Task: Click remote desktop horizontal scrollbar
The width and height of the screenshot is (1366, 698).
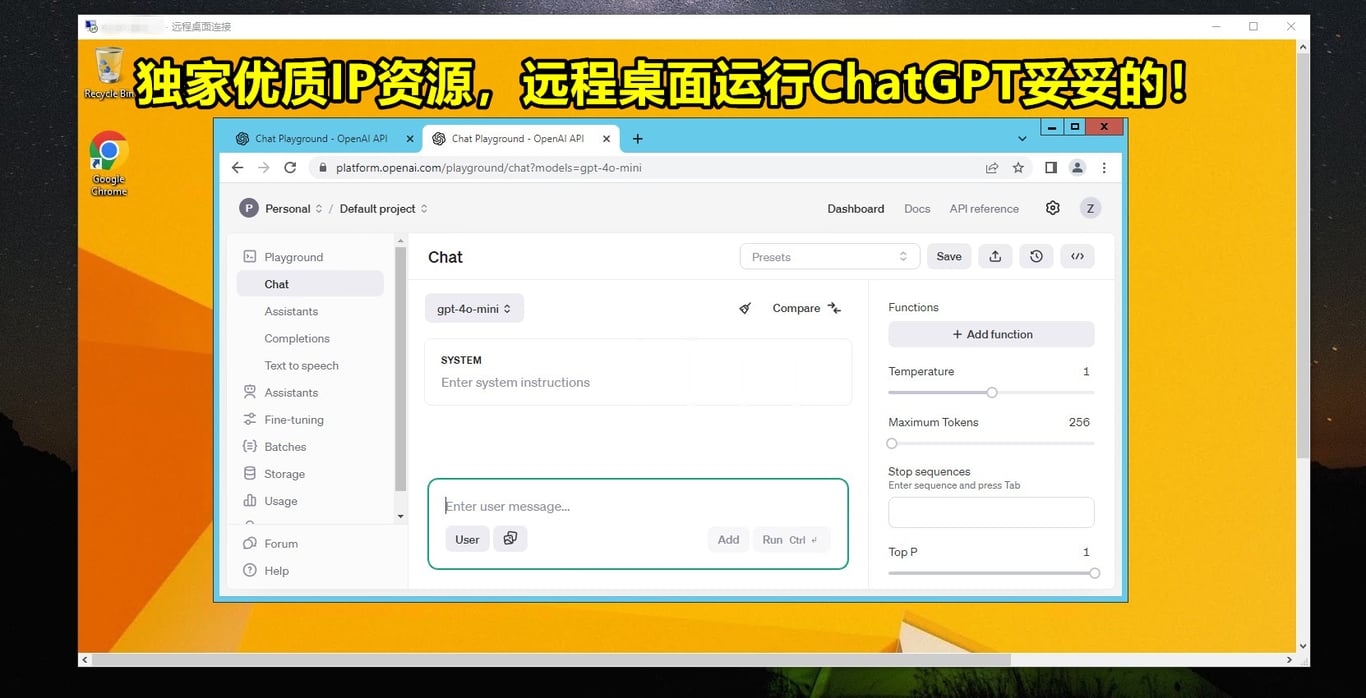Action: coord(552,660)
